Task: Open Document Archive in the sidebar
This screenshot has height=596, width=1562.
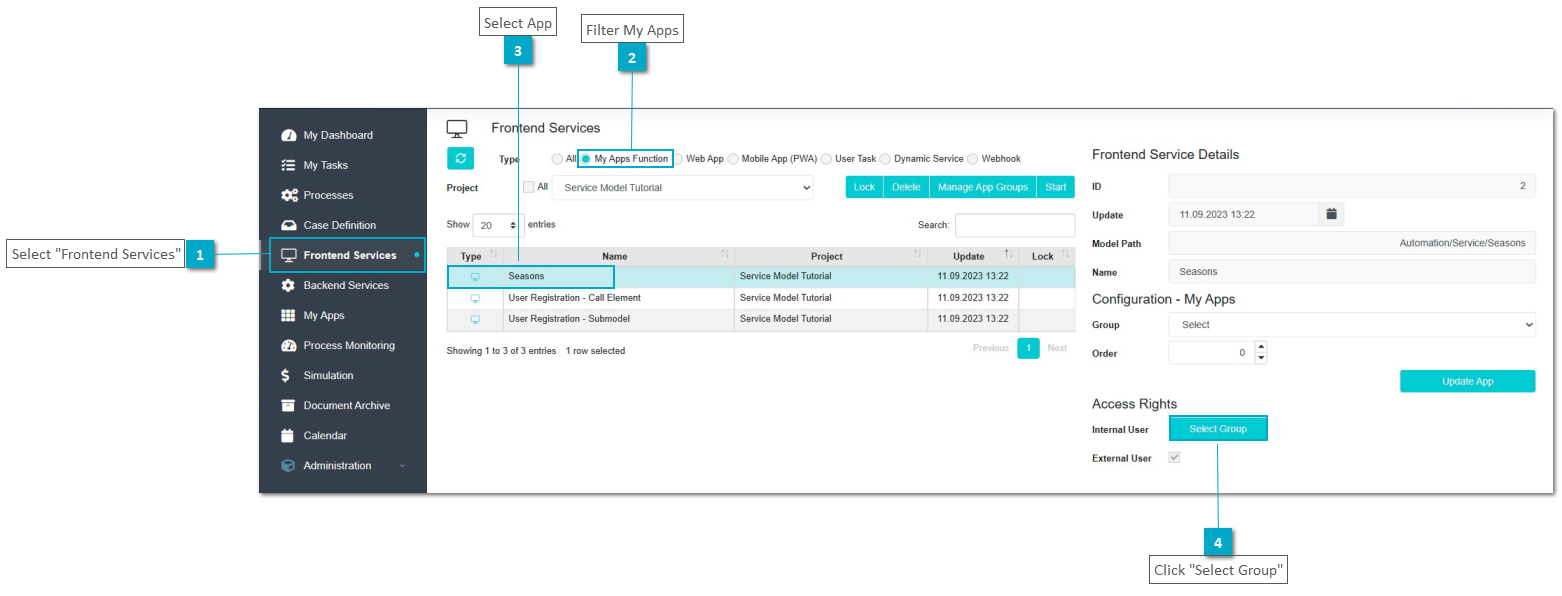Action: (347, 405)
